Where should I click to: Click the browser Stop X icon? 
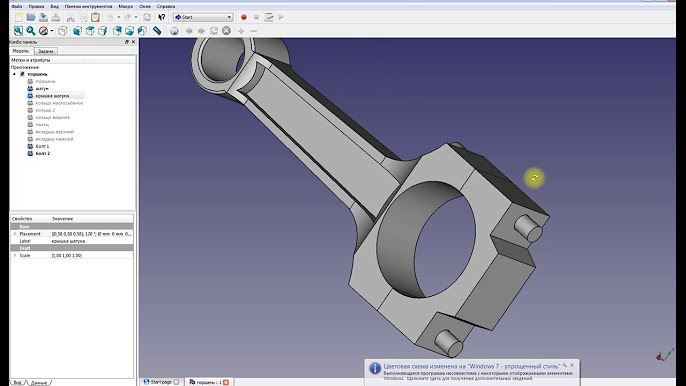tap(226, 31)
